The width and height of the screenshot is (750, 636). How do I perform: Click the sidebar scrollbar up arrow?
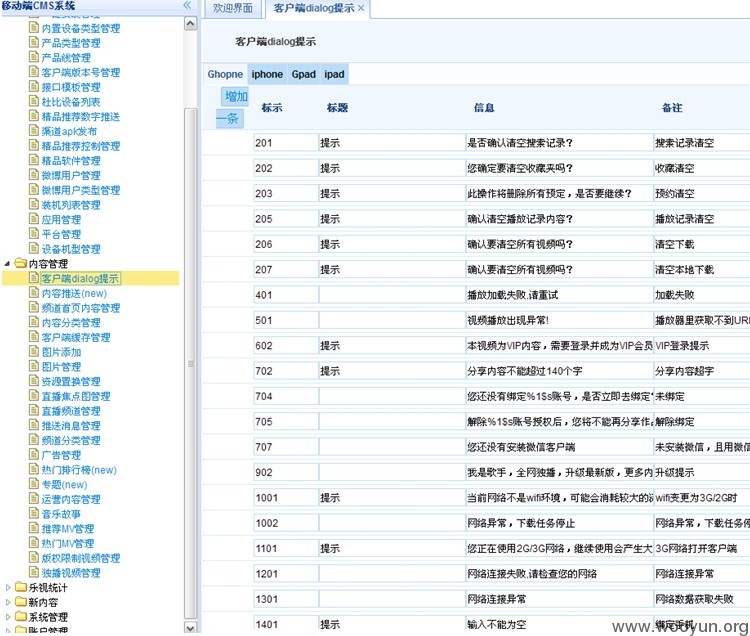pyautogui.click(x=190, y=23)
